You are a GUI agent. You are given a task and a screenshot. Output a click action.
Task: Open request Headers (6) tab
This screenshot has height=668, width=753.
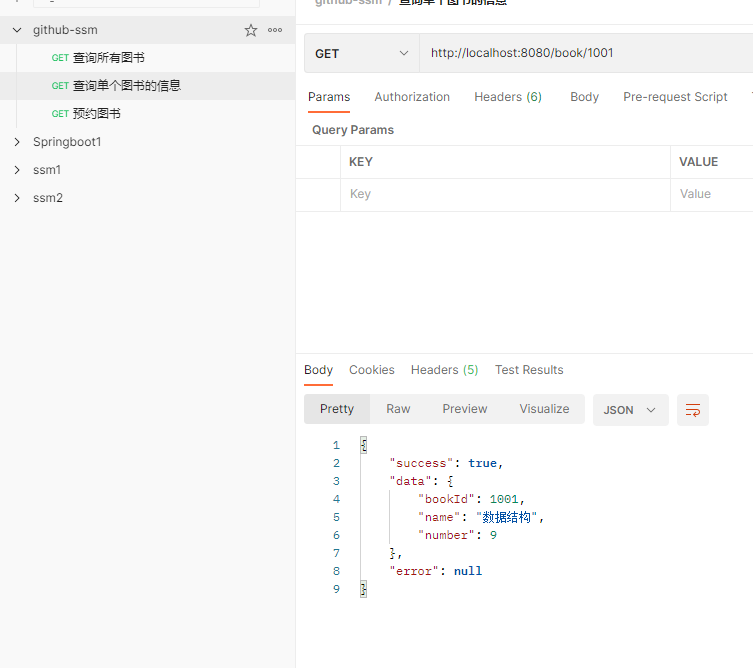click(508, 97)
